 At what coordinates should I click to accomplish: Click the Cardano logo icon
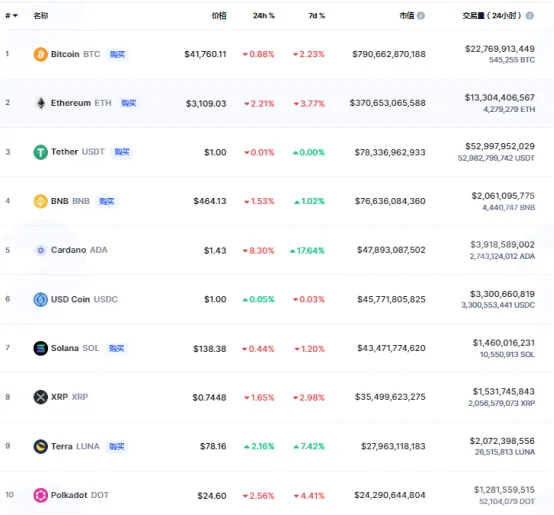click(41, 250)
